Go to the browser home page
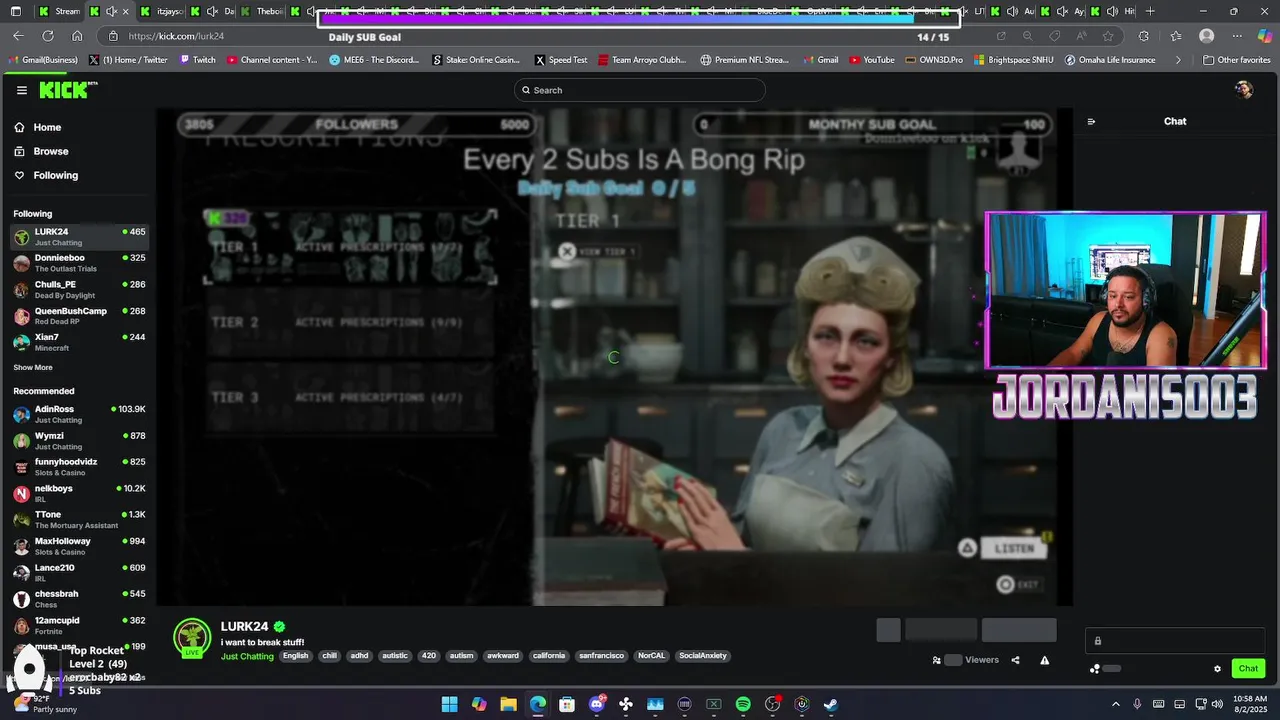 [x=77, y=36]
